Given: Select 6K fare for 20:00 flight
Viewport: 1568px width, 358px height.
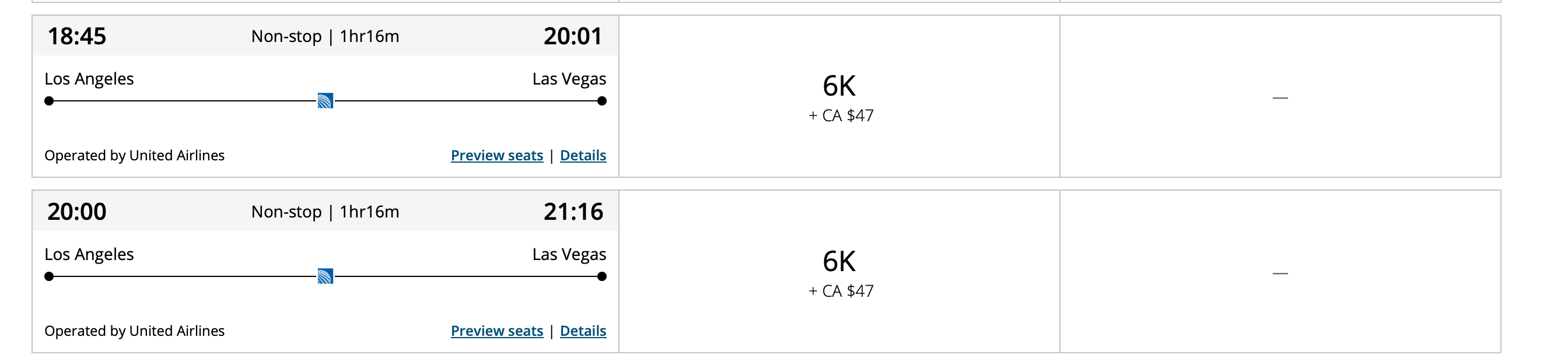Looking at the screenshot, I should 839,272.
